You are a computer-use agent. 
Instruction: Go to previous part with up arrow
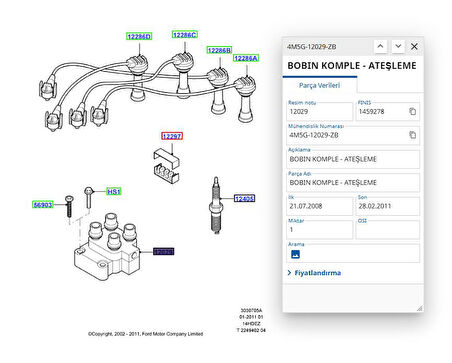pos(380,46)
